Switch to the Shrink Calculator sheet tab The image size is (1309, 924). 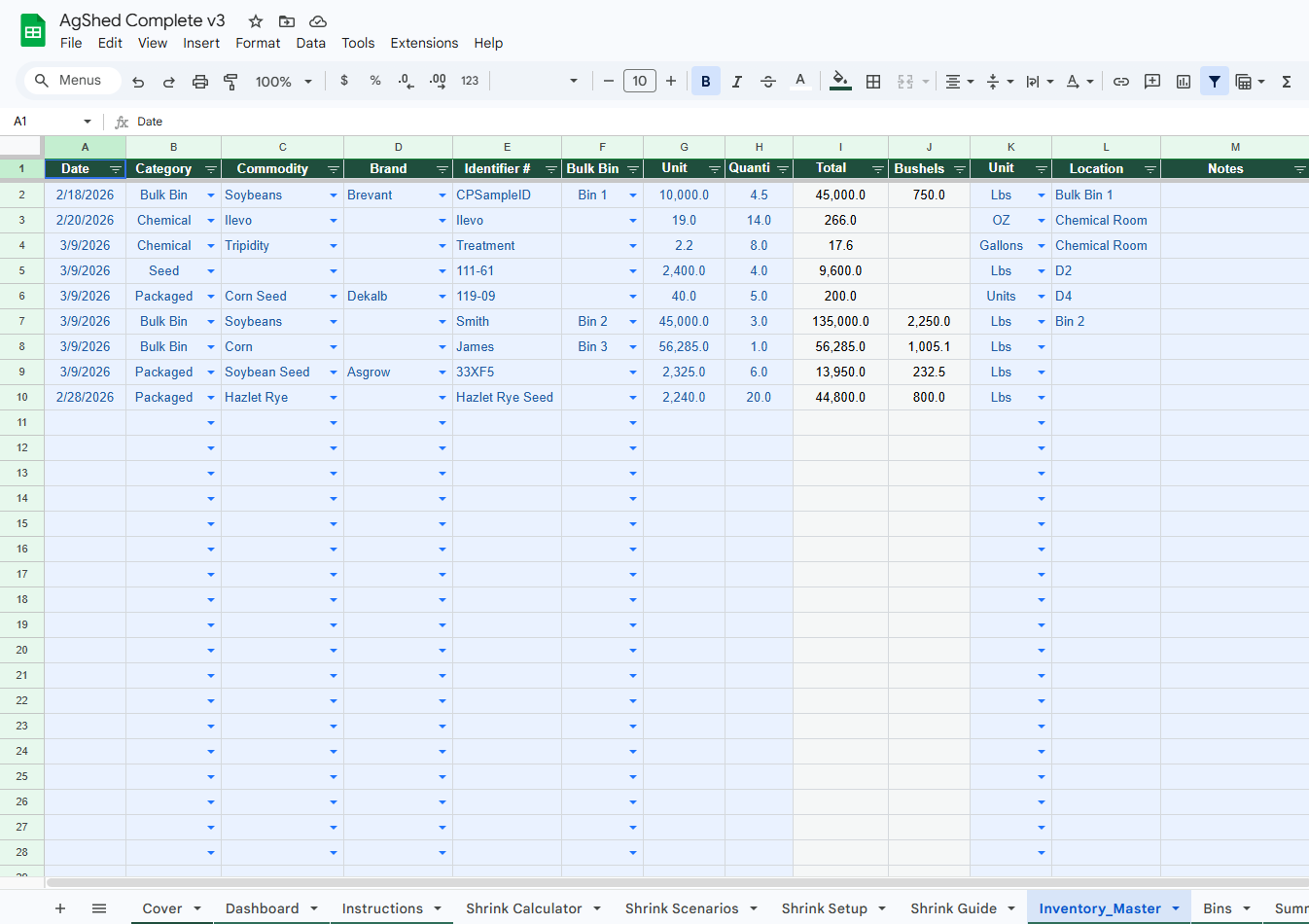(x=522, y=907)
